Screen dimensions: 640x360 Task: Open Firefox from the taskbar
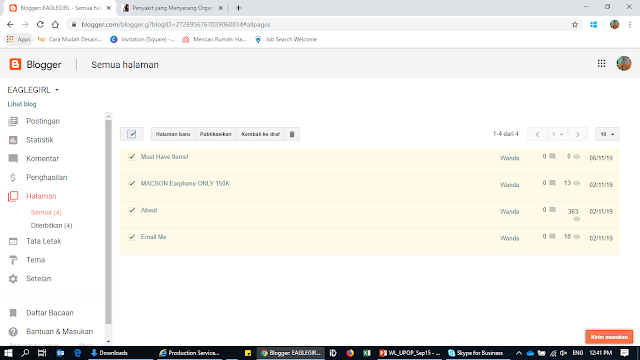click(350, 353)
